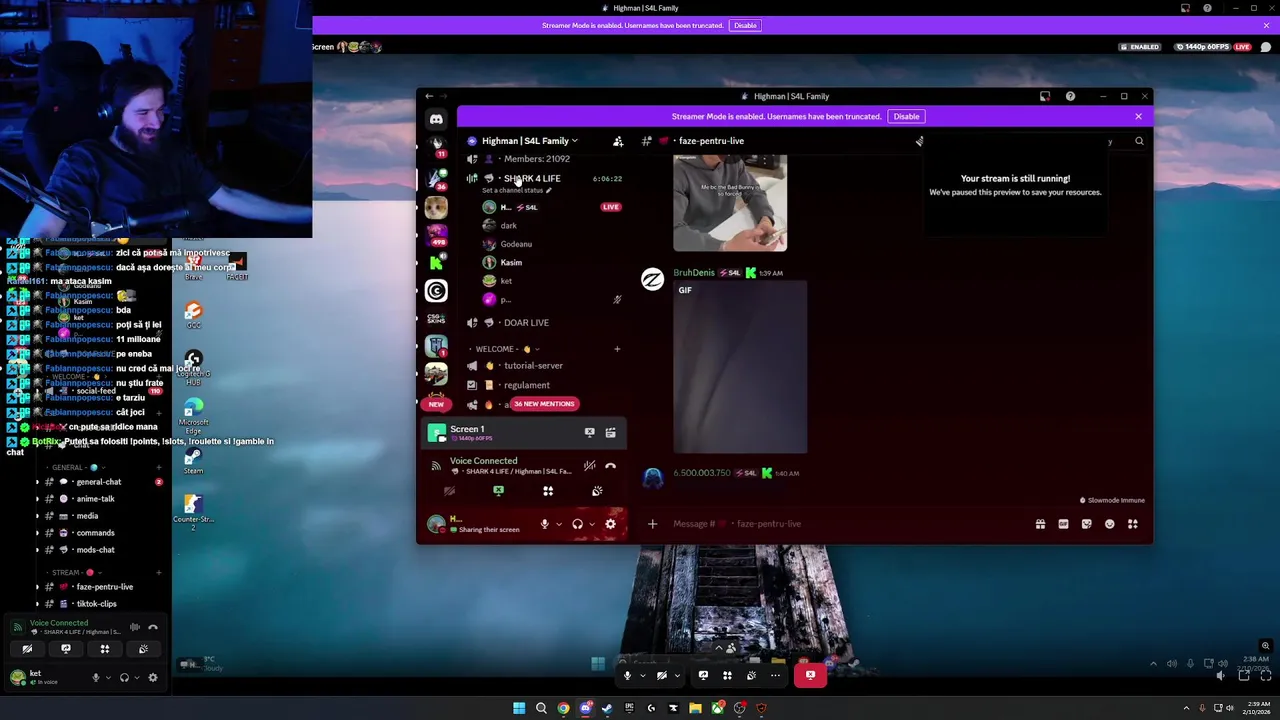Open more options ellipsis in bottom stream bar
This screenshot has height=720, width=1280.
point(775,675)
